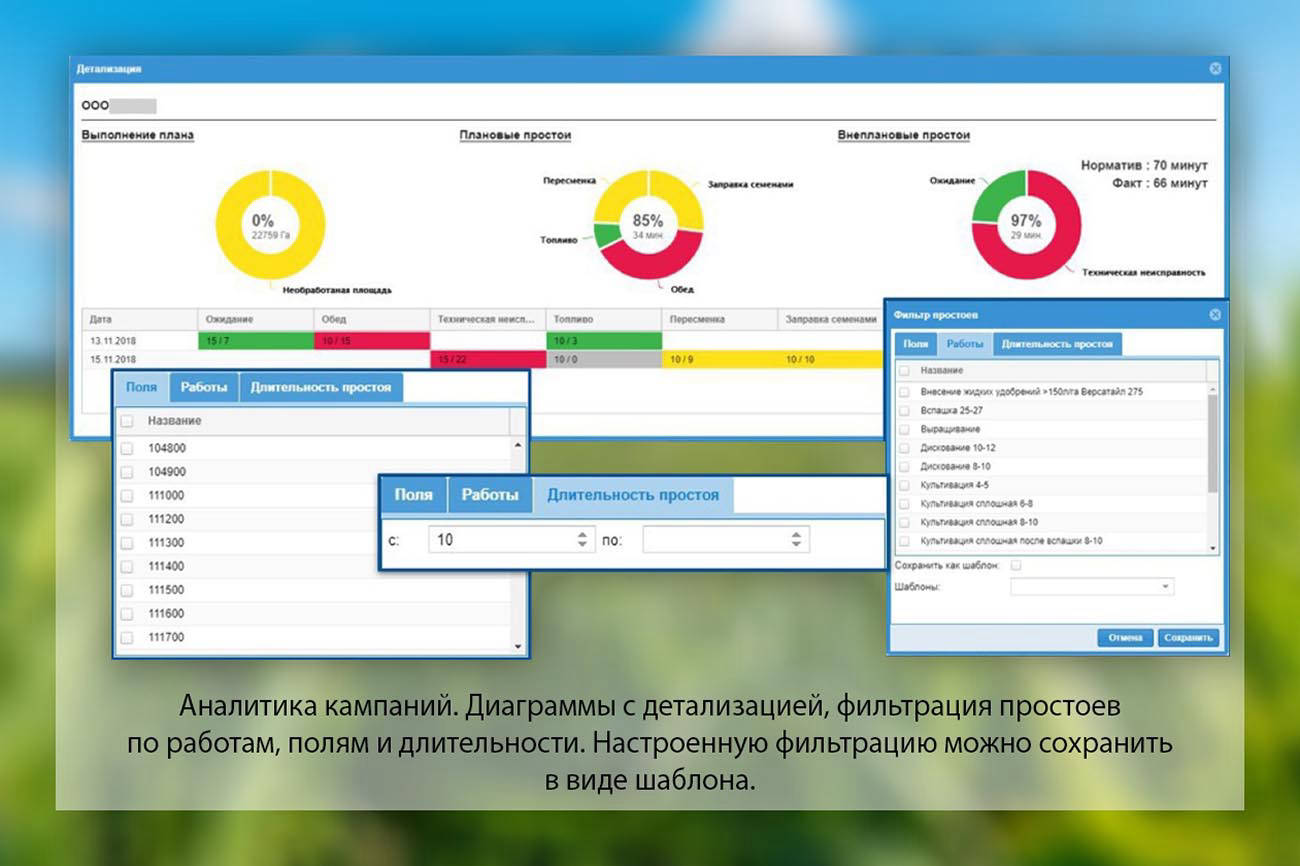Switch to the "Работы" tab in the fields panel
The width and height of the screenshot is (1300, 866).
pyautogui.click(x=204, y=387)
